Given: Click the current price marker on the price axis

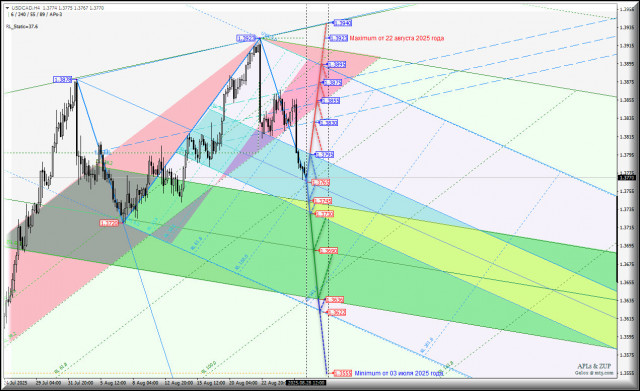Looking at the screenshot, I should coord(627,178).
